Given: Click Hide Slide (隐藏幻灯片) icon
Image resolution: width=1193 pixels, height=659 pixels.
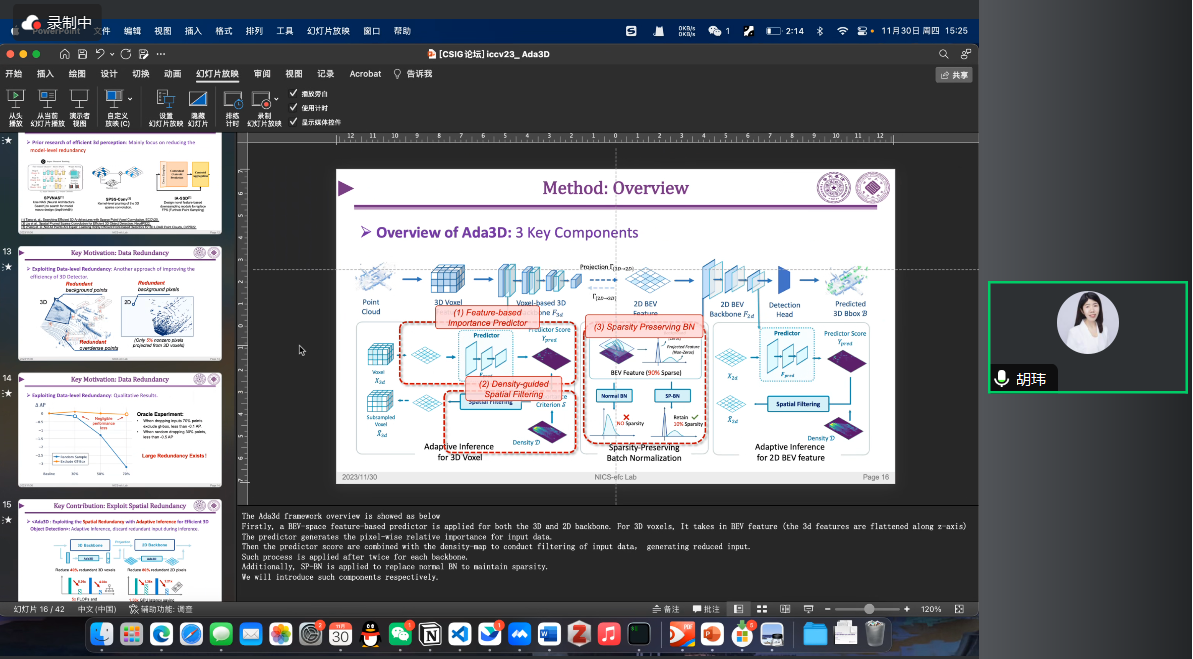Looking at the screenshot, I should [198, 100].
